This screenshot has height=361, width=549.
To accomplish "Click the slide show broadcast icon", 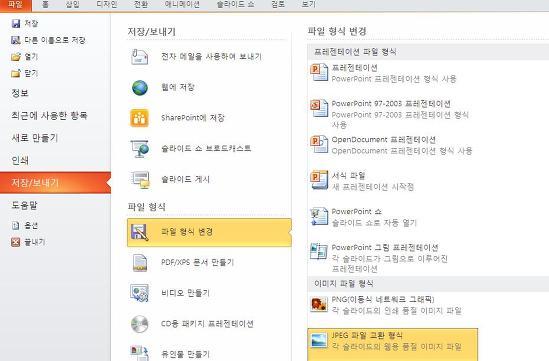I will click(x=140, y=149).
